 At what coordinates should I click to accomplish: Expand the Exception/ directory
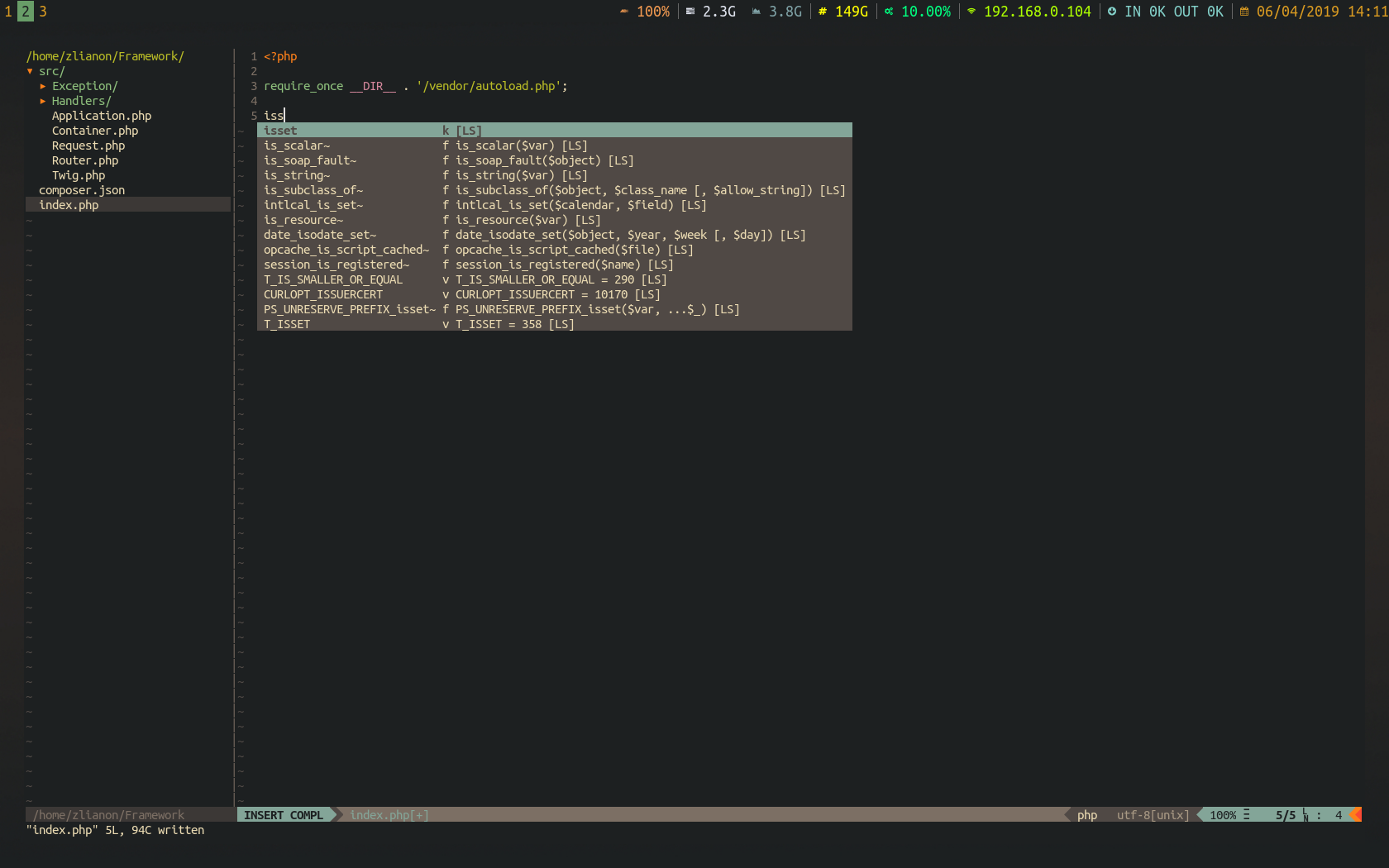coord(43,86)
